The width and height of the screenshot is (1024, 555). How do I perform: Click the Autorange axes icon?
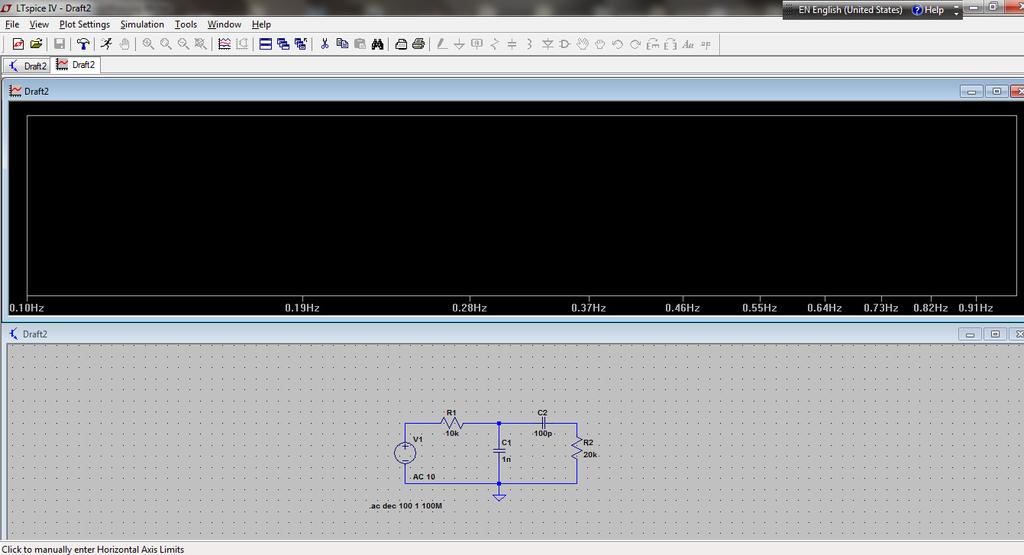[242, 44]
